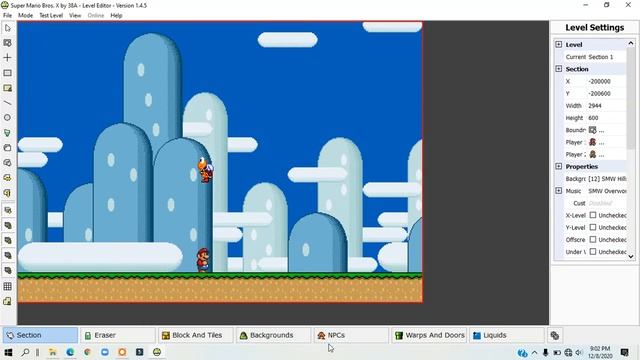
Task: Open the unlabeled tool button after Liquids
Action: [x=554, y=336]
